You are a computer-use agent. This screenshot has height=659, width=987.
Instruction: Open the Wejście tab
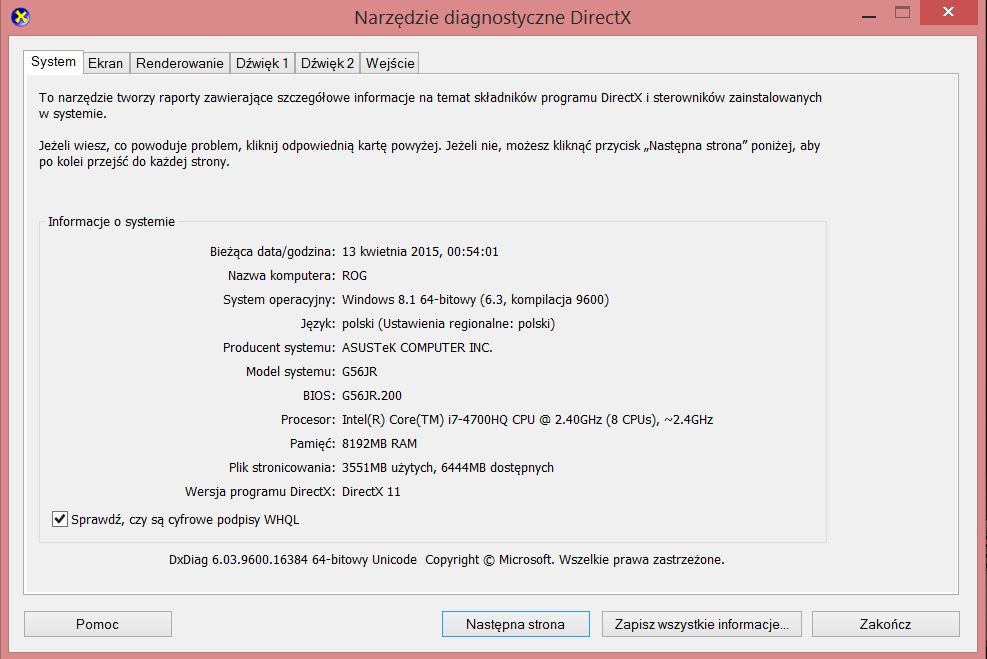coord(390,63)
